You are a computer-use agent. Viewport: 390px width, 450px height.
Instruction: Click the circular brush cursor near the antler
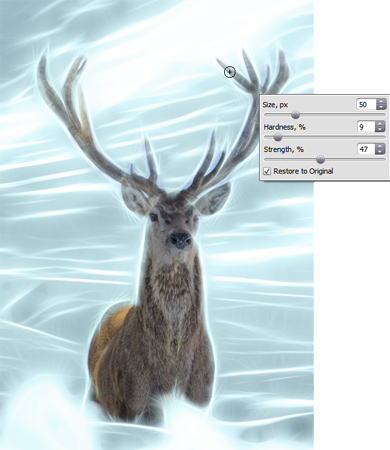pos(230,72)
